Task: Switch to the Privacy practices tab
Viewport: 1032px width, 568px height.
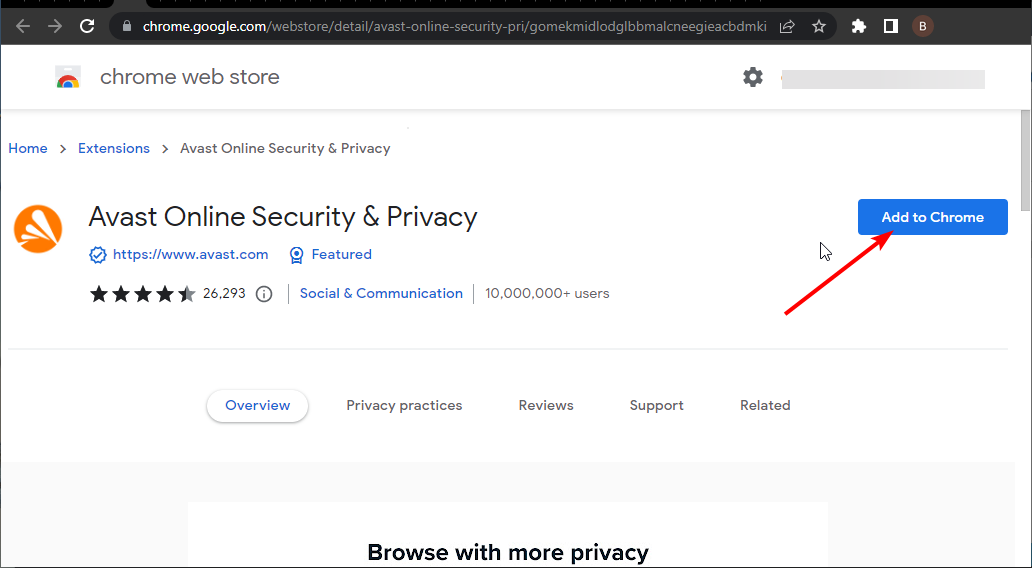Action: [404, 405]
